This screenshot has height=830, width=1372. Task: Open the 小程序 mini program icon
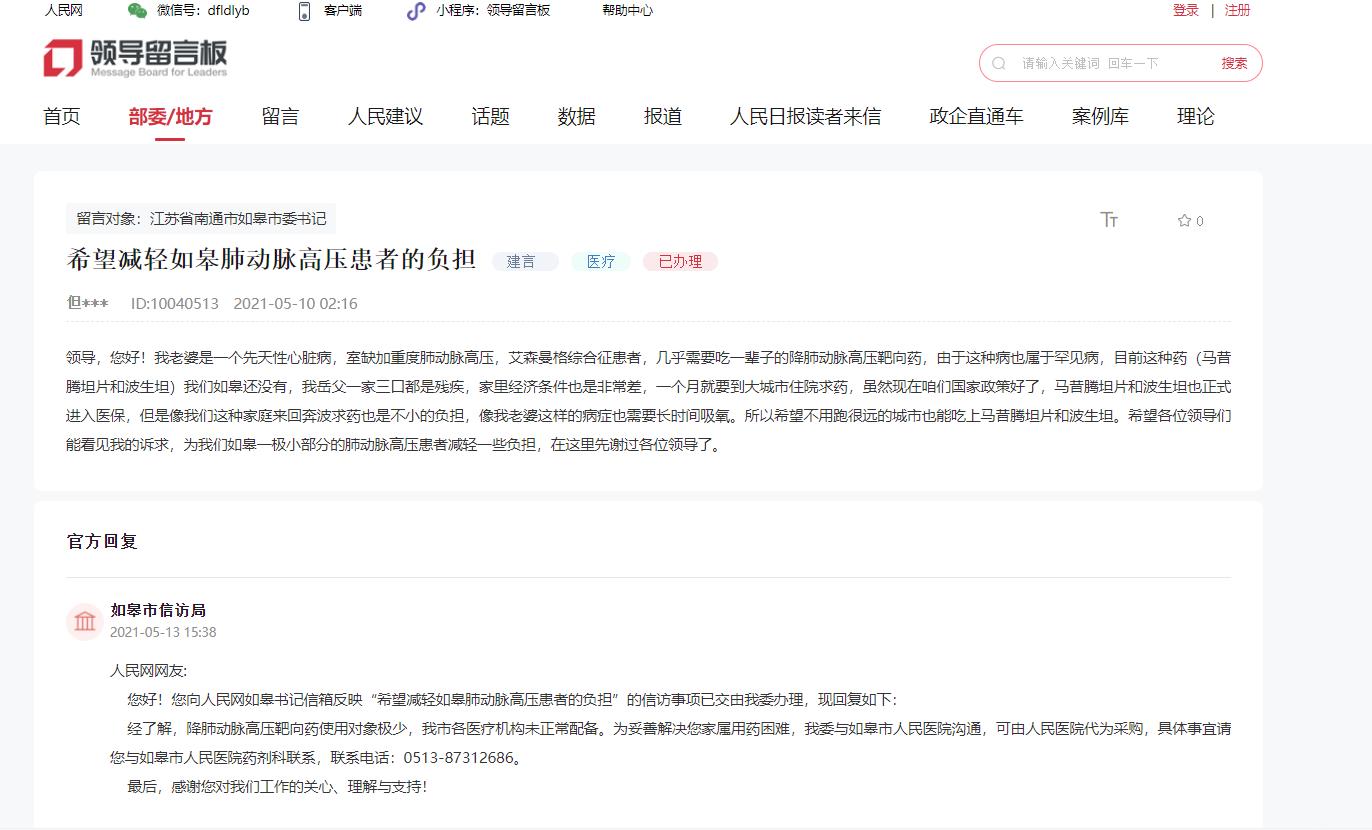click(x=414, y=11)
